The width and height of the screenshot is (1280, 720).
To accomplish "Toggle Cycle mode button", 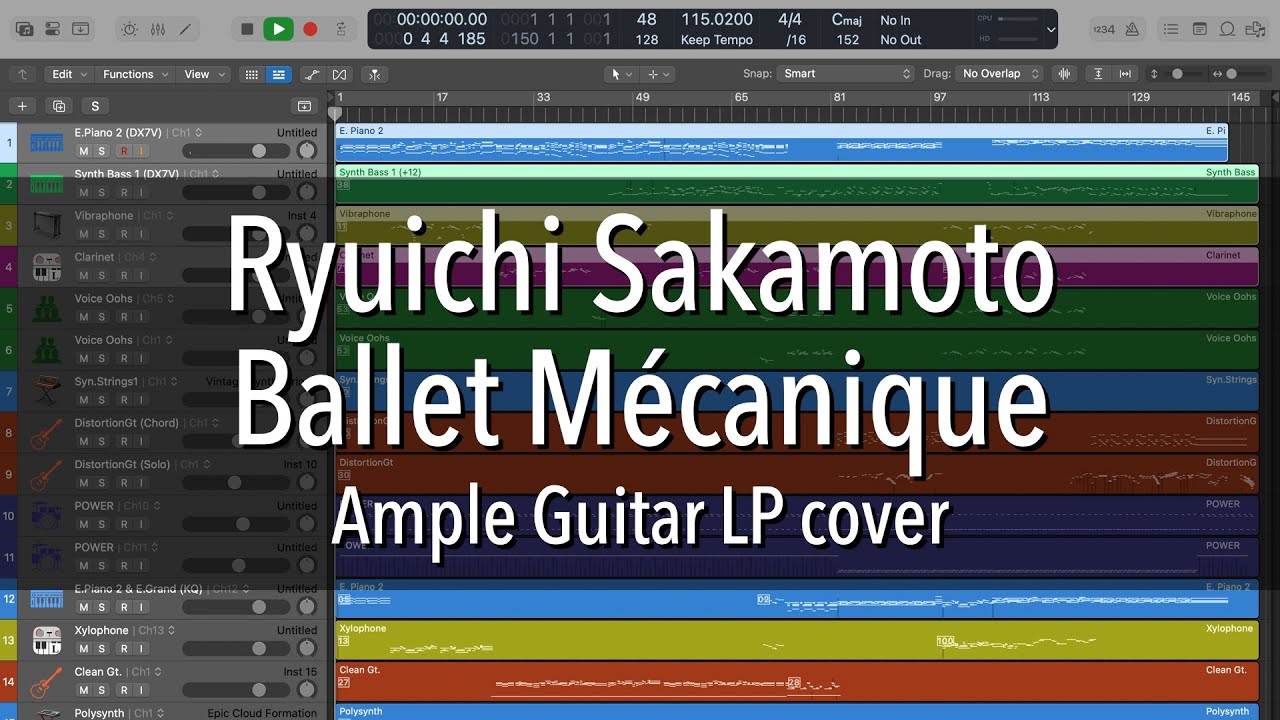I will click(341, 29).
